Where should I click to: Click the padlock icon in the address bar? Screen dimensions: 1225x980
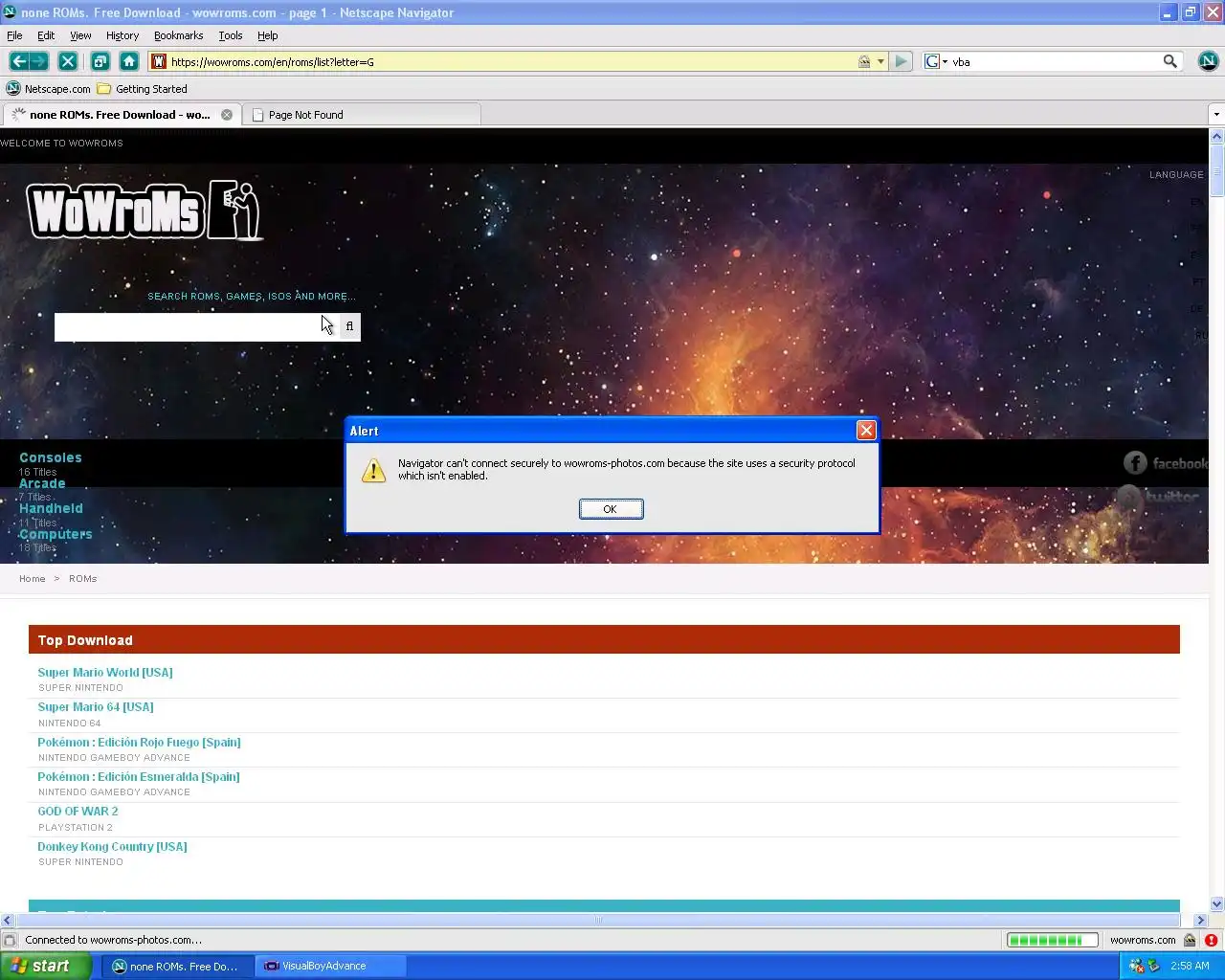tap(864, 61)
